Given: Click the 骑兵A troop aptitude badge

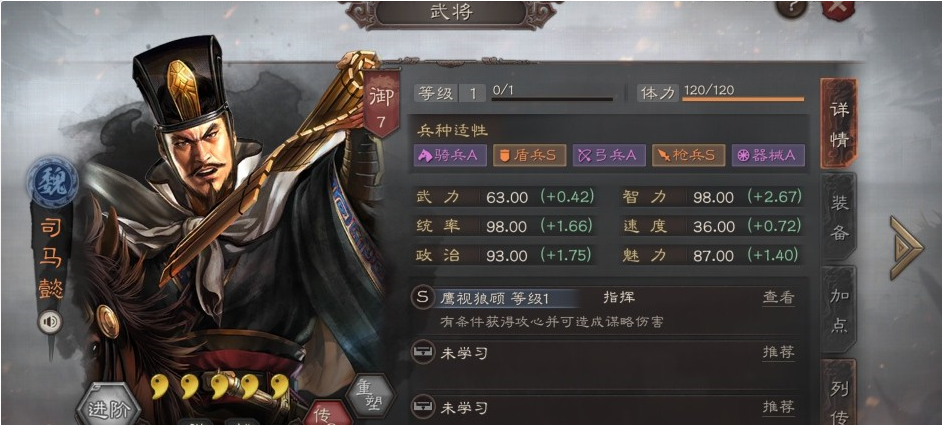Looking at the screenshot, I should click(x=450, y=155).
